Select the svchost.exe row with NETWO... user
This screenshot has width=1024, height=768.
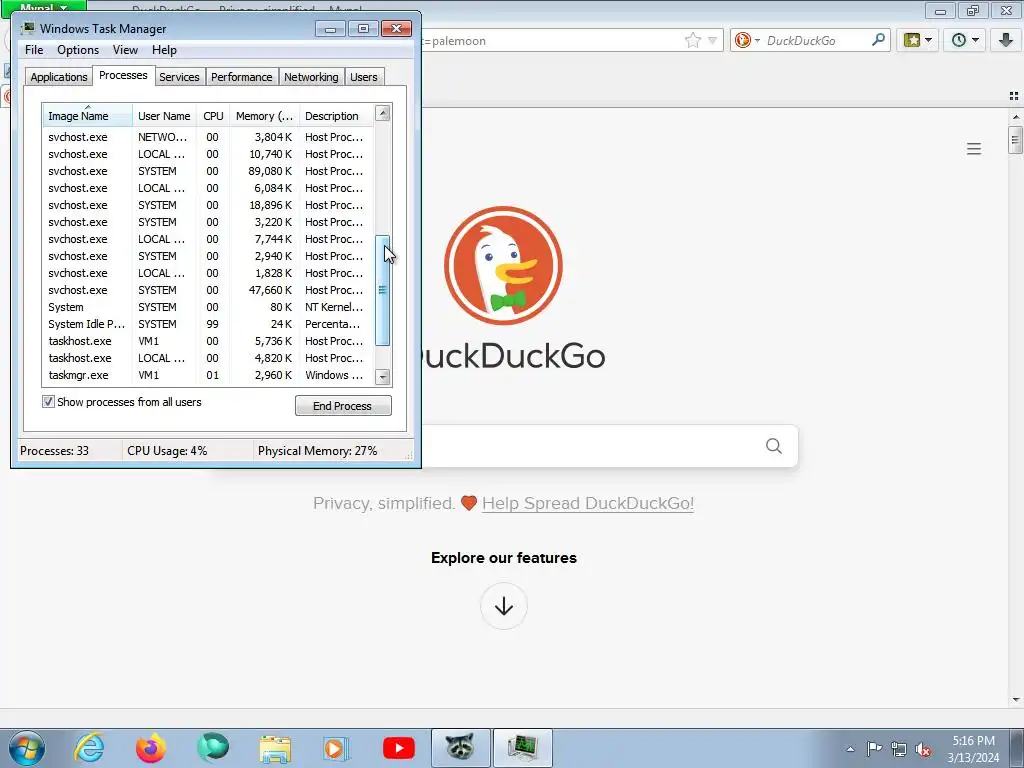coord(209,137)
